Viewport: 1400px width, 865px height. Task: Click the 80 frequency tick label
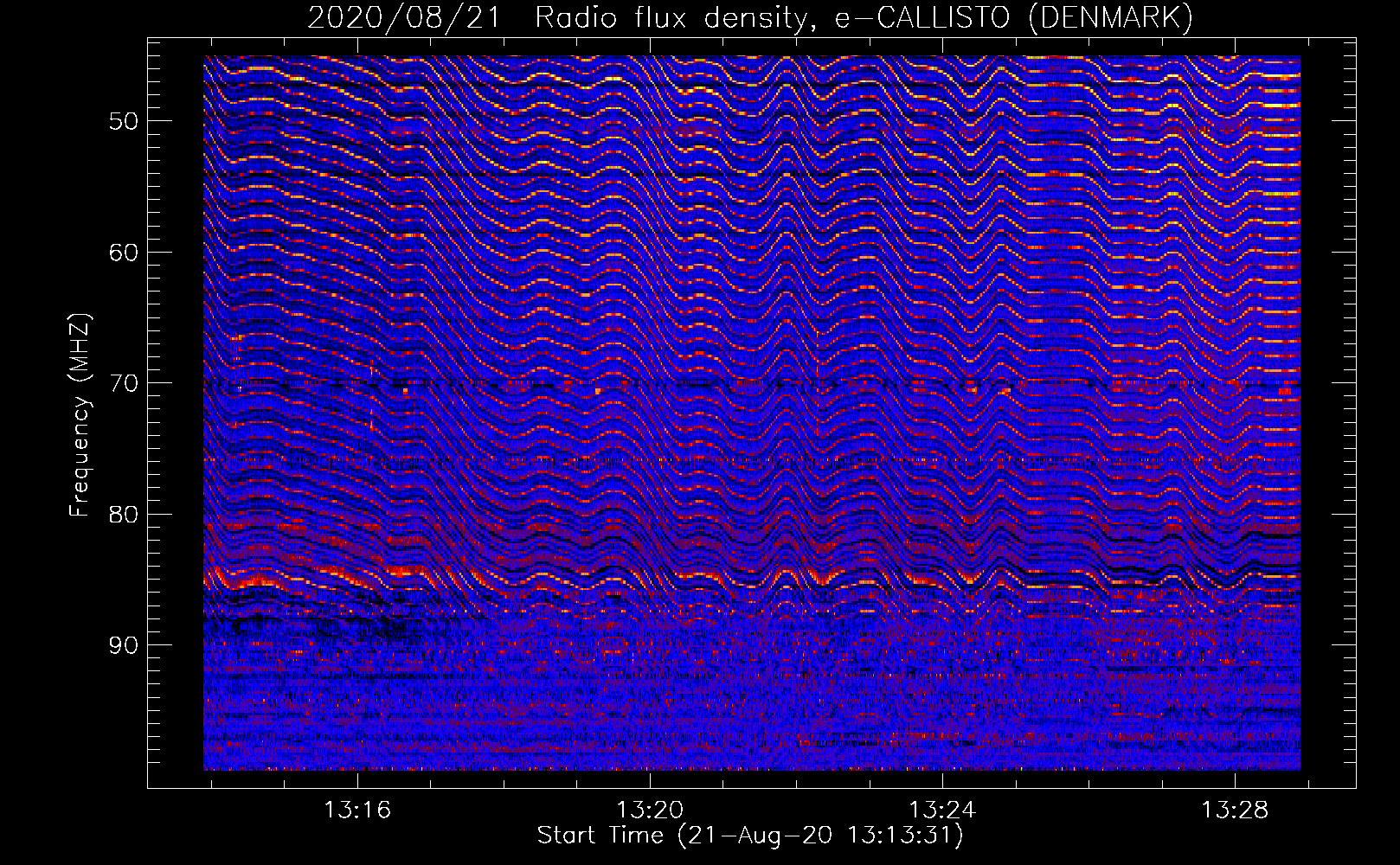(x=124, y=515)
